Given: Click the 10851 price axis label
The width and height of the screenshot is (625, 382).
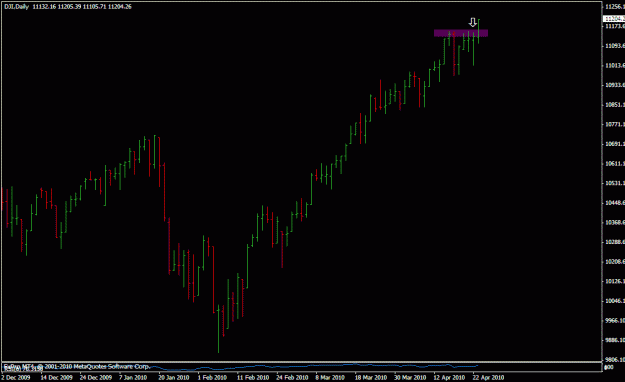Looking at the screenshot, I should (x=615, y=105).
